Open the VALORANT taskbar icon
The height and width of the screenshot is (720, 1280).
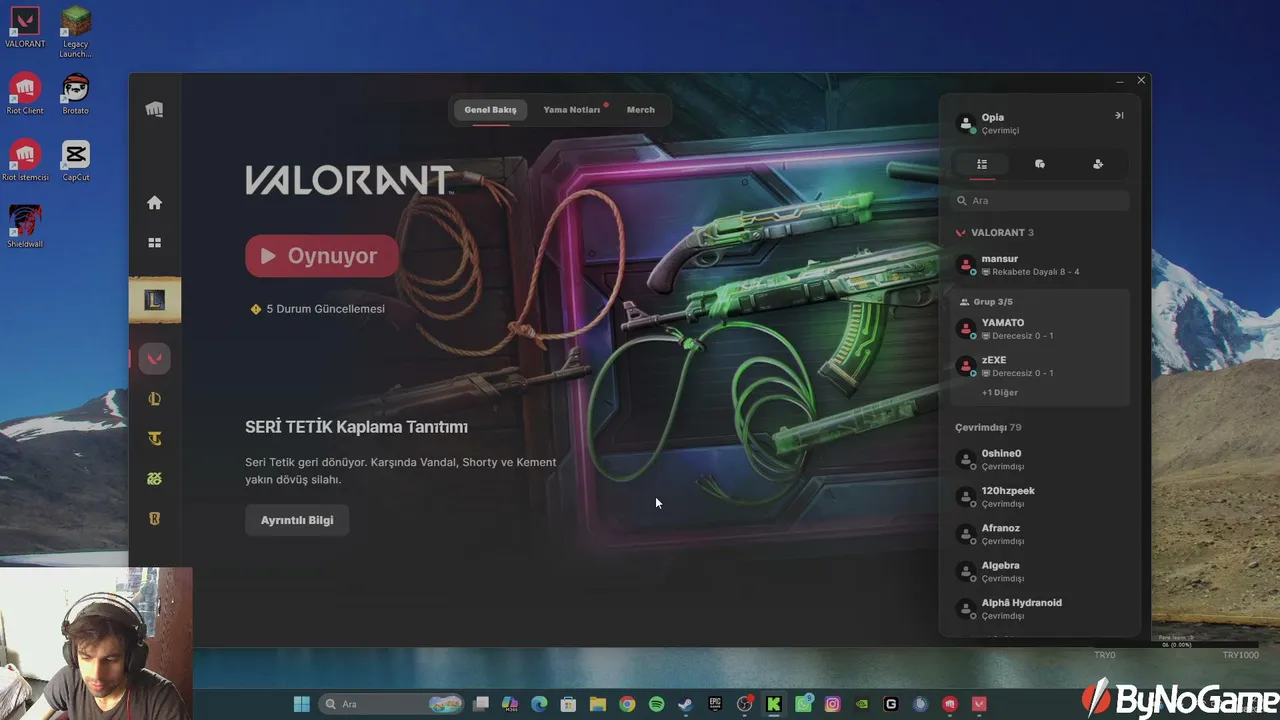[x=979, y=704]
